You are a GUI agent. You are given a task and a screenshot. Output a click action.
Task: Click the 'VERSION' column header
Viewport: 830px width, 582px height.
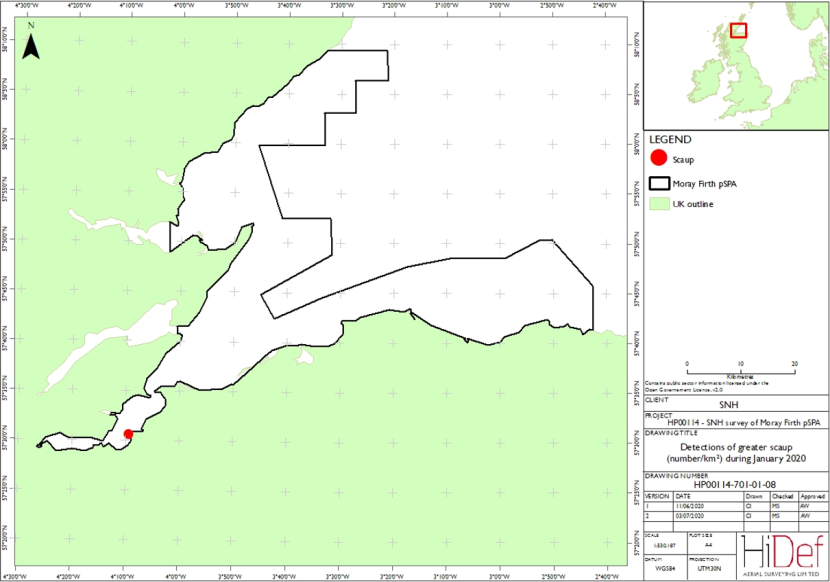pyautogui.click(x=657, y=497)
